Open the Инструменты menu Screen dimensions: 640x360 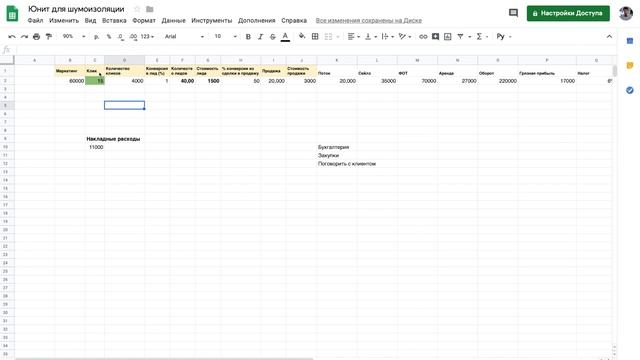(x=211, y=20)
